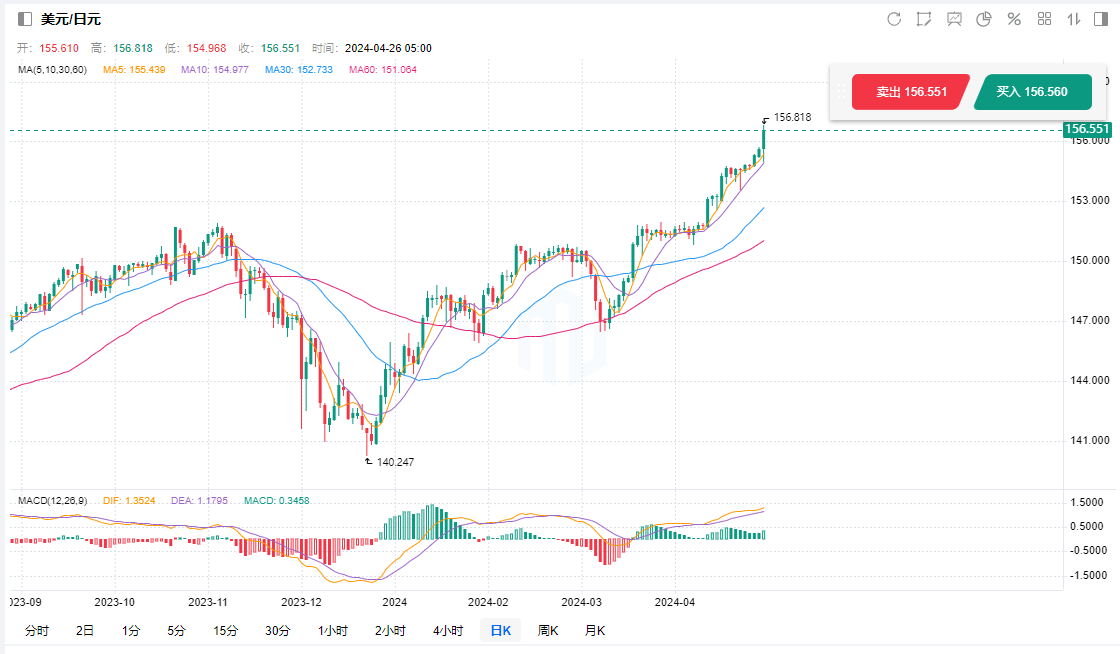Click the 美元/日元 symbol title
The height and width of the screenshot is (654, 1120).
coord(71,19)
